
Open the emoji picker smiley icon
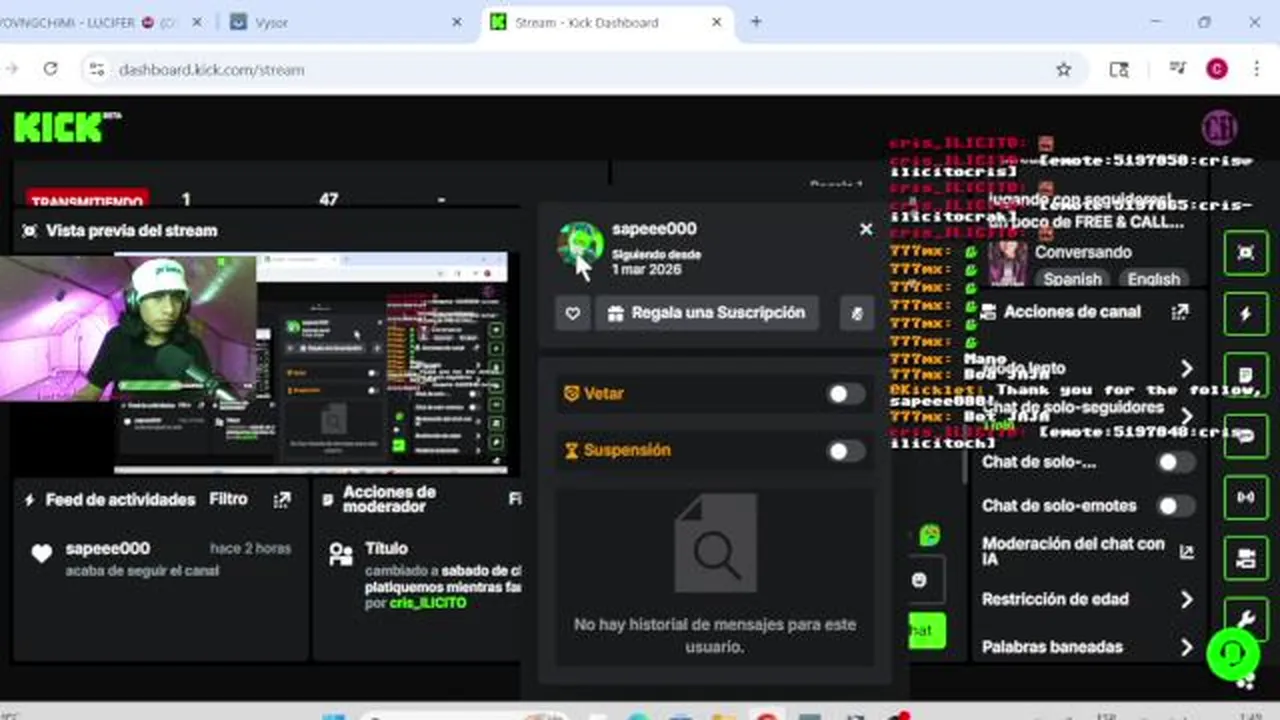pos(919,579)
